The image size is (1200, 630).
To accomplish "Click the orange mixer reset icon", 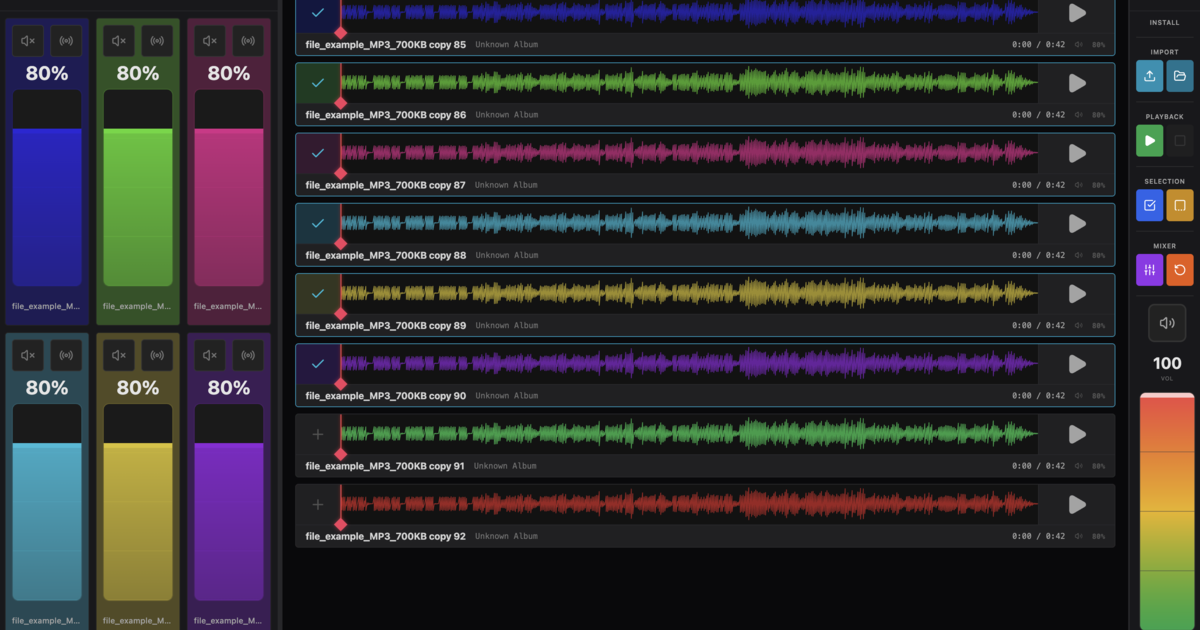I will coord(1179,270).
